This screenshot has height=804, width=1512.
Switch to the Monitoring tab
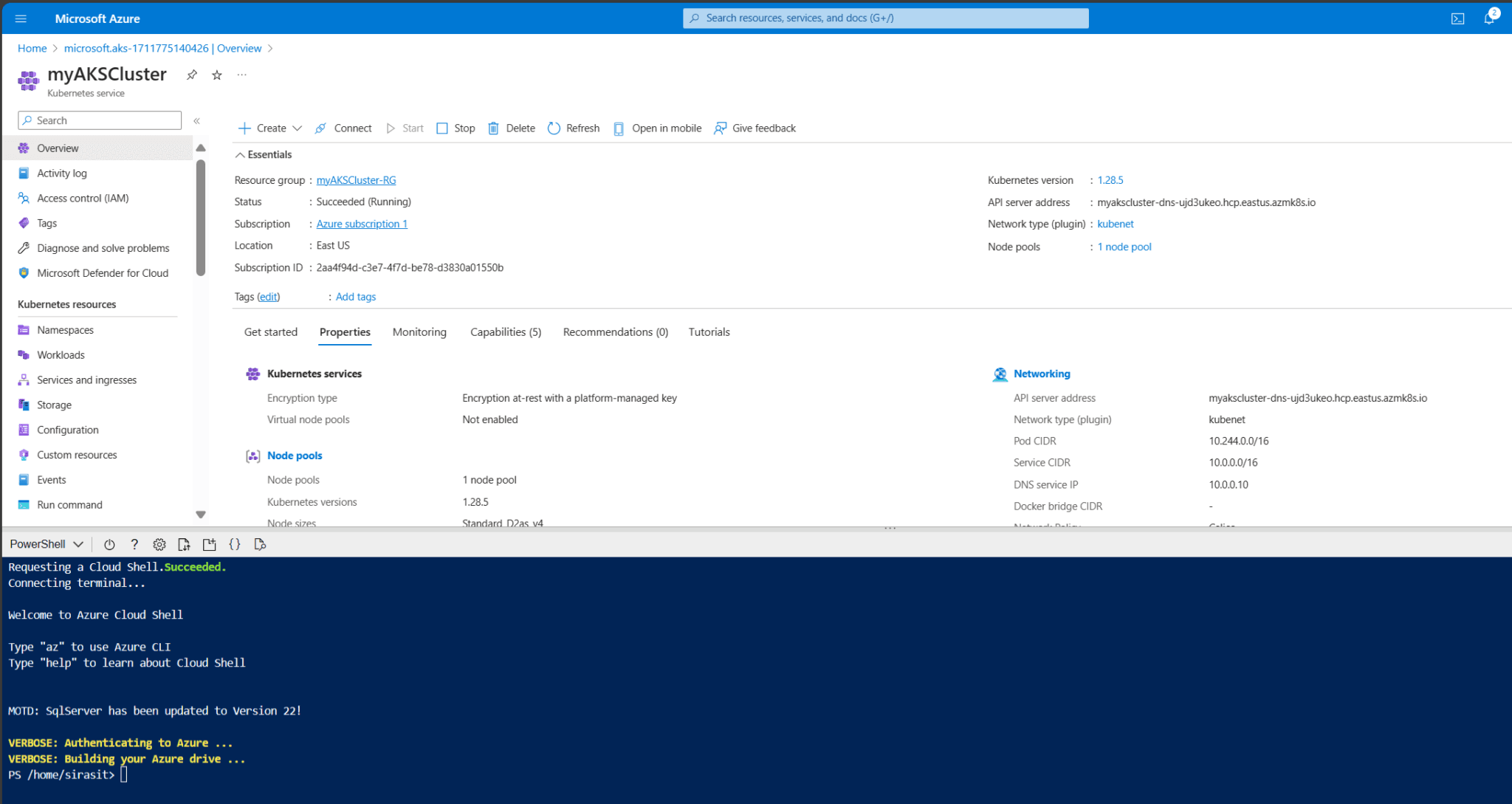[419, 332]
